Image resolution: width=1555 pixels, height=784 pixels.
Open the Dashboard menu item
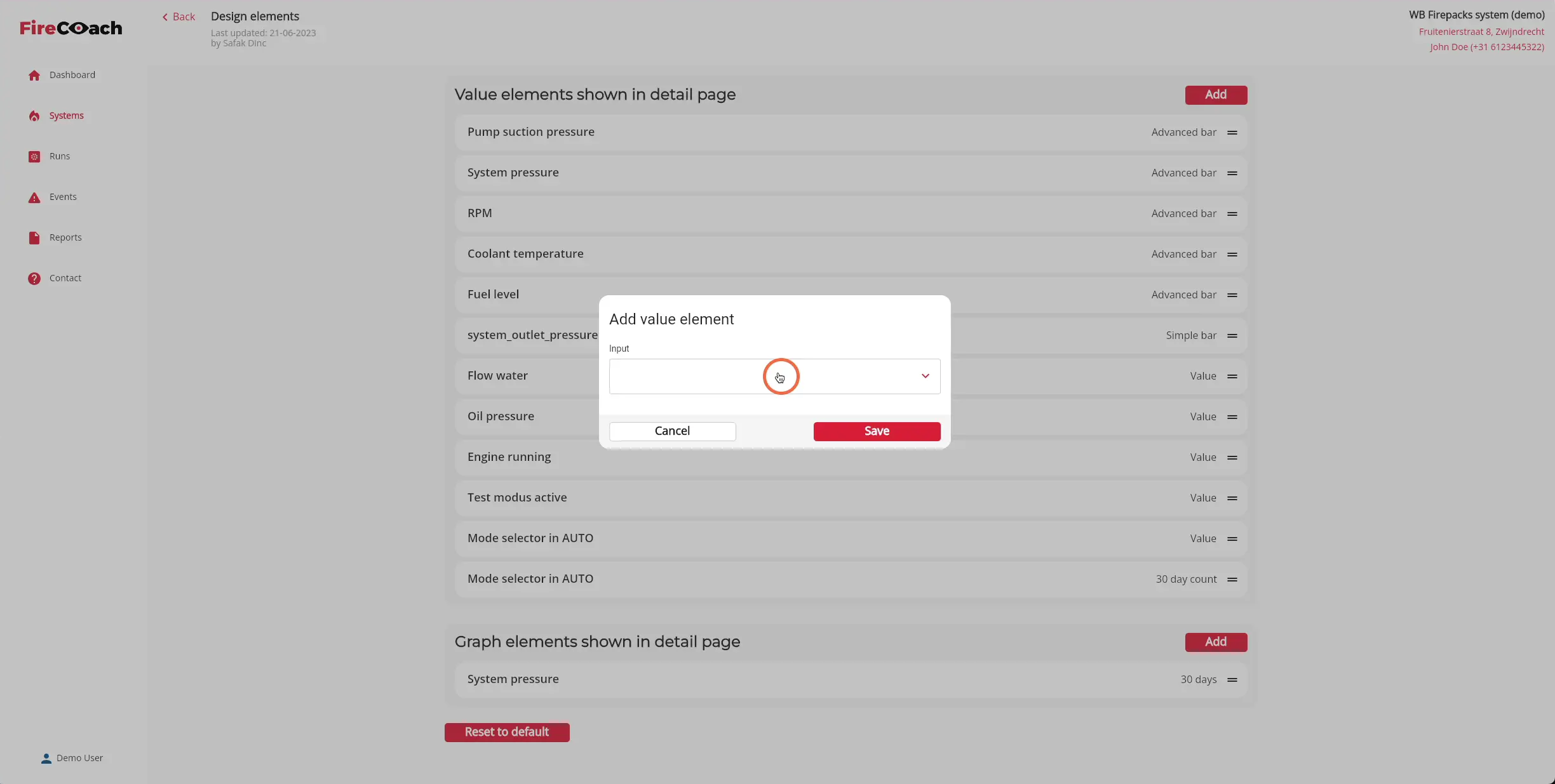[x=72, y=75]
